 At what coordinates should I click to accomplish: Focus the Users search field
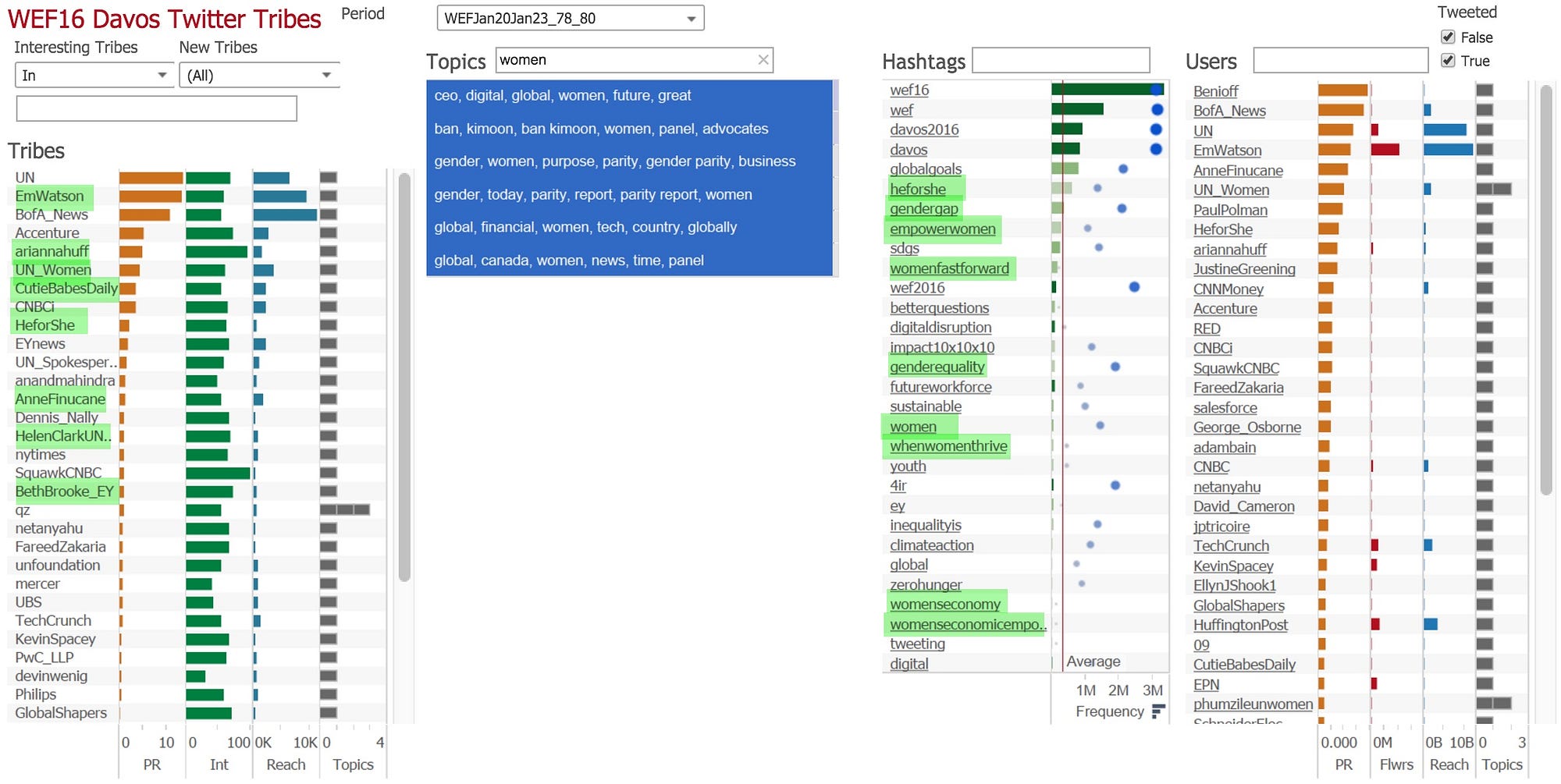click(1340, 60)
